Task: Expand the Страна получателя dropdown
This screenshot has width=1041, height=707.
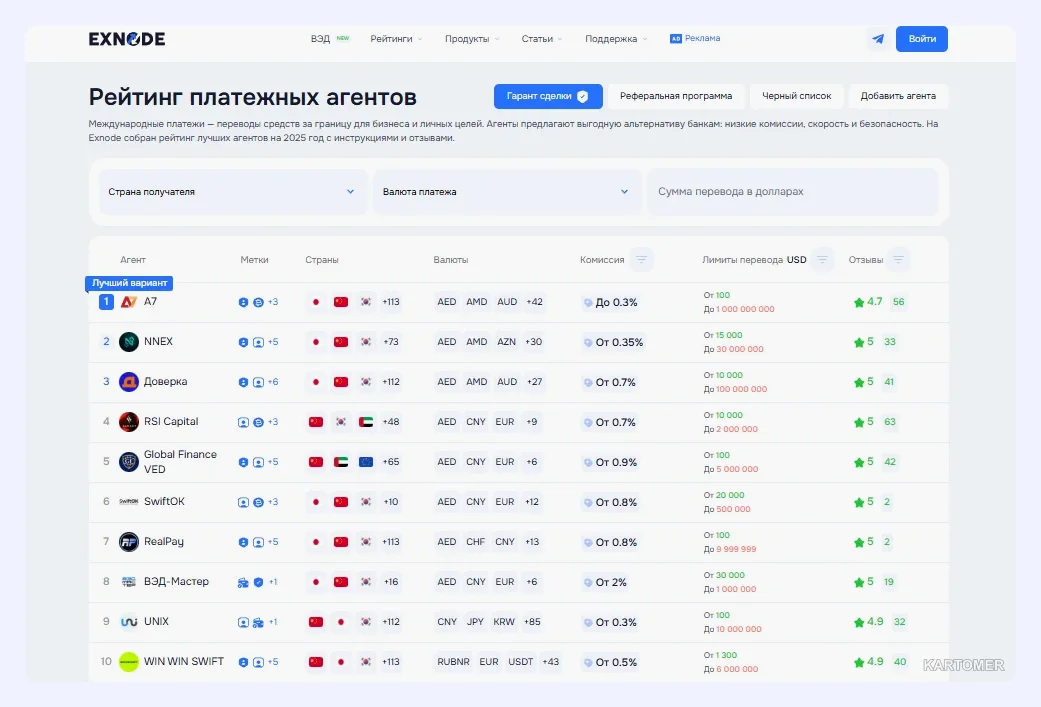Action: tap(232, 192)
